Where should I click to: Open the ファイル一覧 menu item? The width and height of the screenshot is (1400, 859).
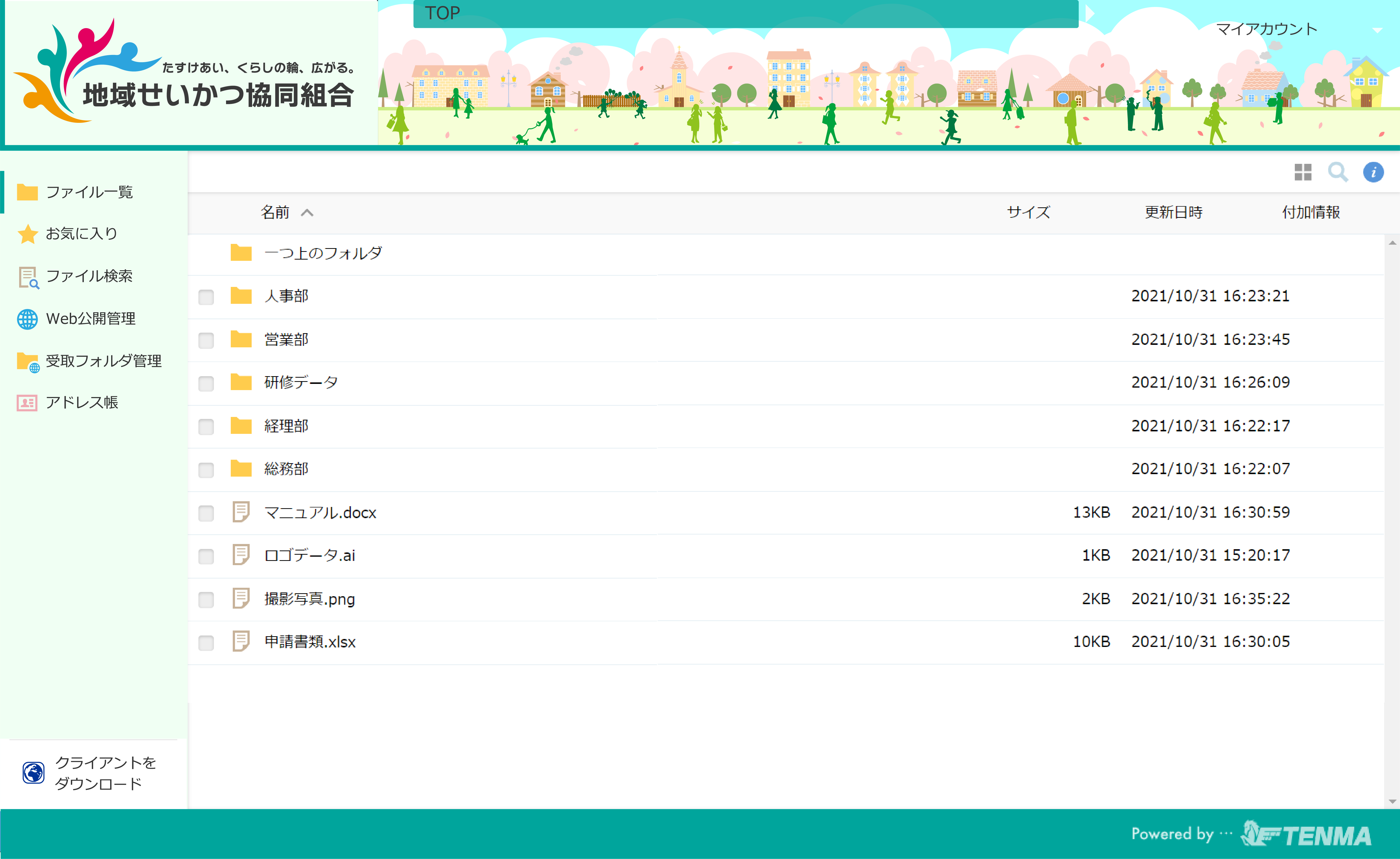pos(94,192)
